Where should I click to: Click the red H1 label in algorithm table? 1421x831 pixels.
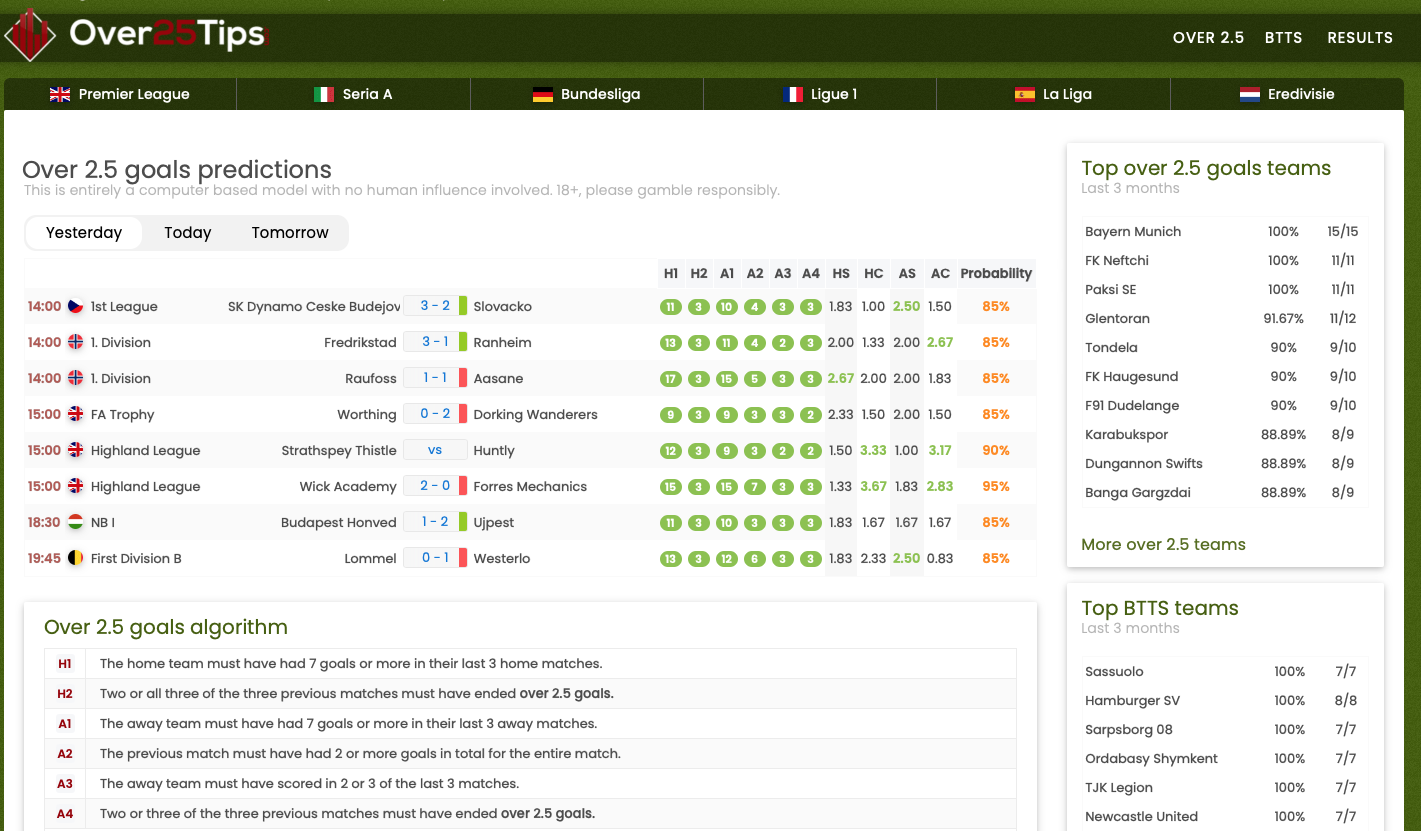click(x=65, y=664)
